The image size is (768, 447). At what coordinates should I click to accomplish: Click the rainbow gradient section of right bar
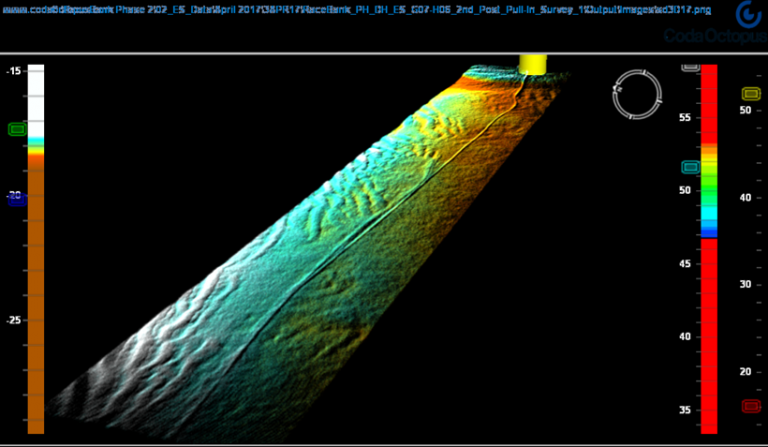[x=709, y=190]
